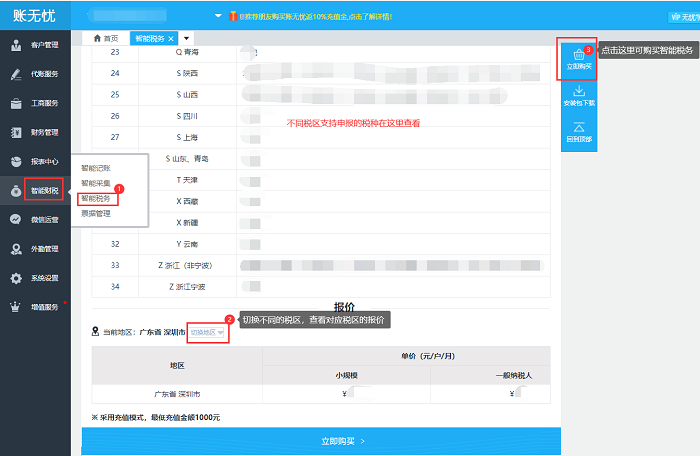Screen dimensions: 700x456
Task: Select 智能税务 in the flyout menu
Action: 96,199
